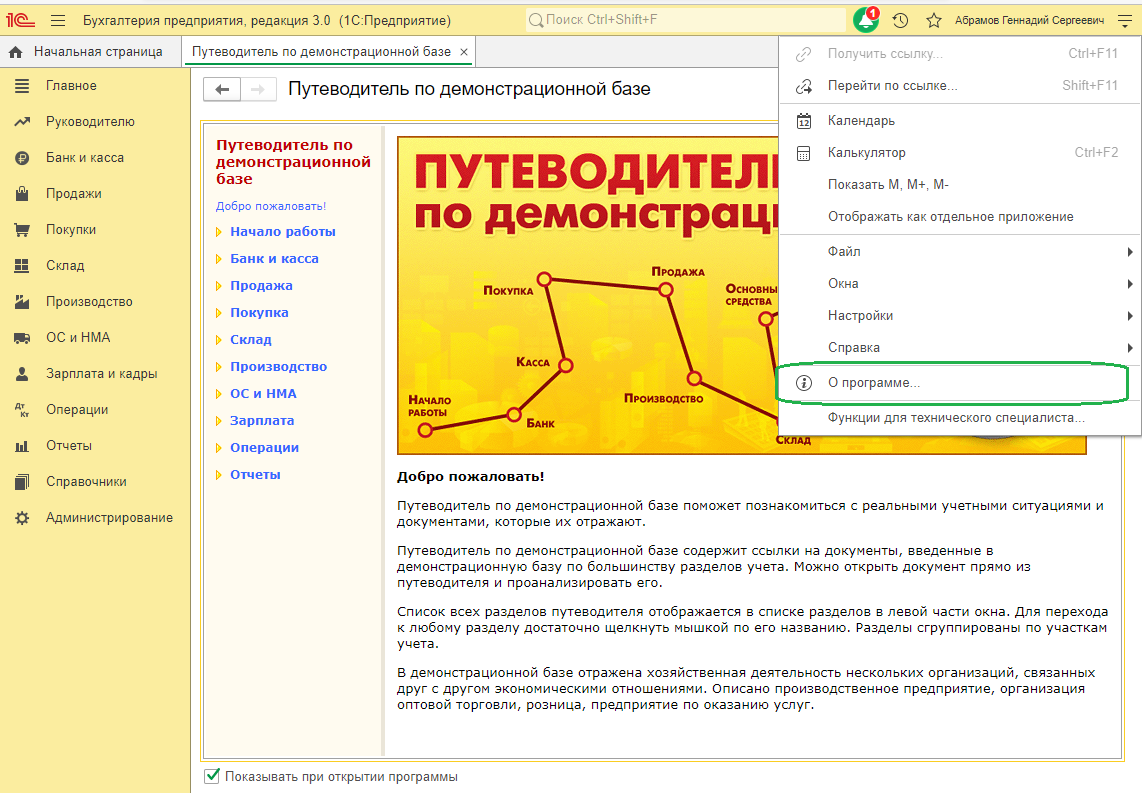Click the Руководителю chart icon
This screenshot has height=793, width=1142.
tap(23, 122)
